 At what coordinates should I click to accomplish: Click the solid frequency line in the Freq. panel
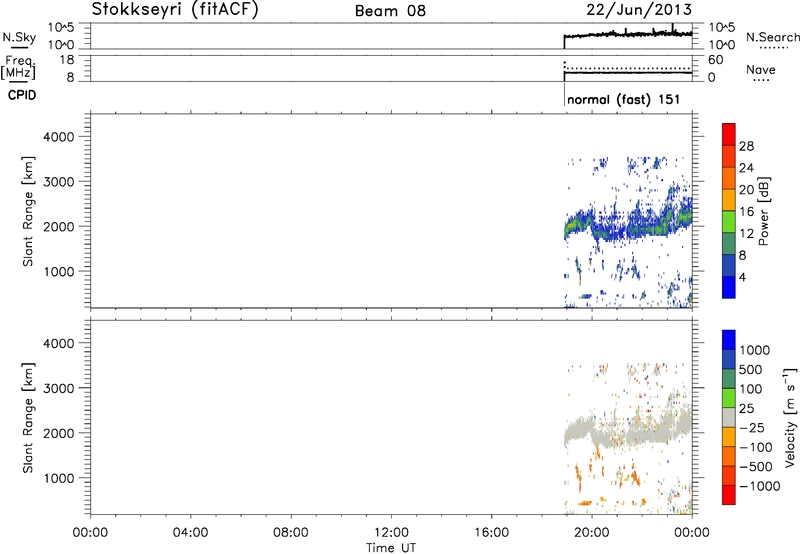pos(628,72)
